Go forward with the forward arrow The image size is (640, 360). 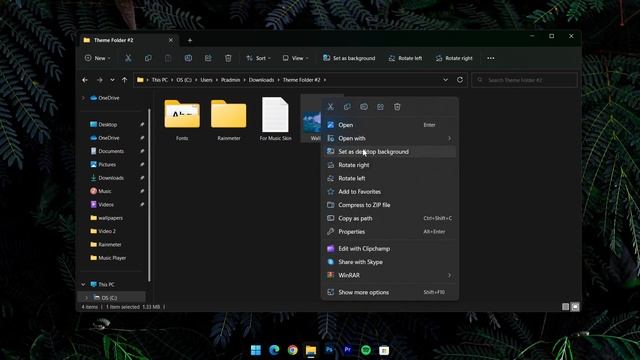point(100,80)
